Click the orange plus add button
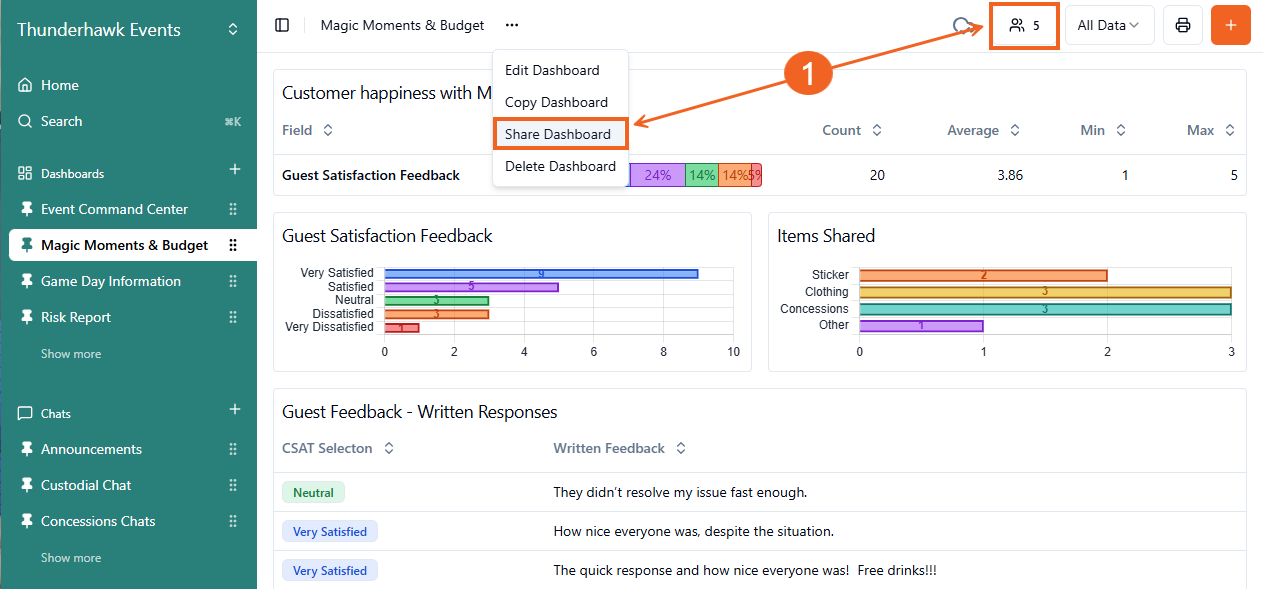The width and height of the screenshot is (1276, 589). 1230,25
